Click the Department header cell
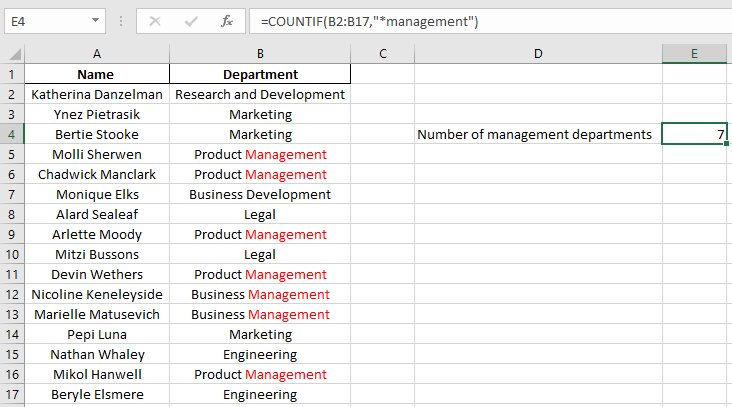 260,74
